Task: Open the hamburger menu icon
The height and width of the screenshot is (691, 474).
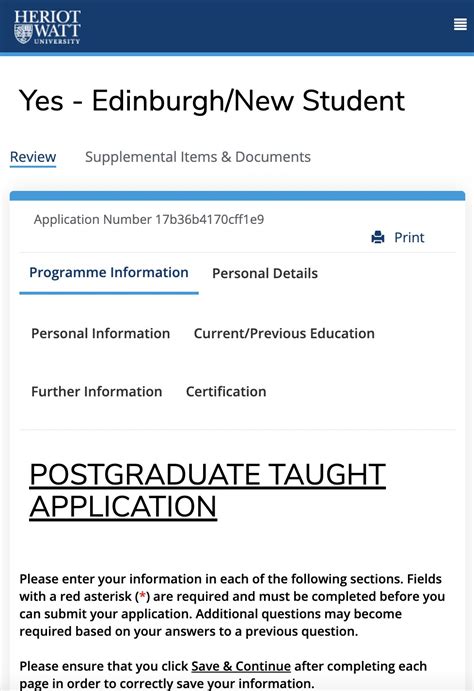Action: pos(460,24)
